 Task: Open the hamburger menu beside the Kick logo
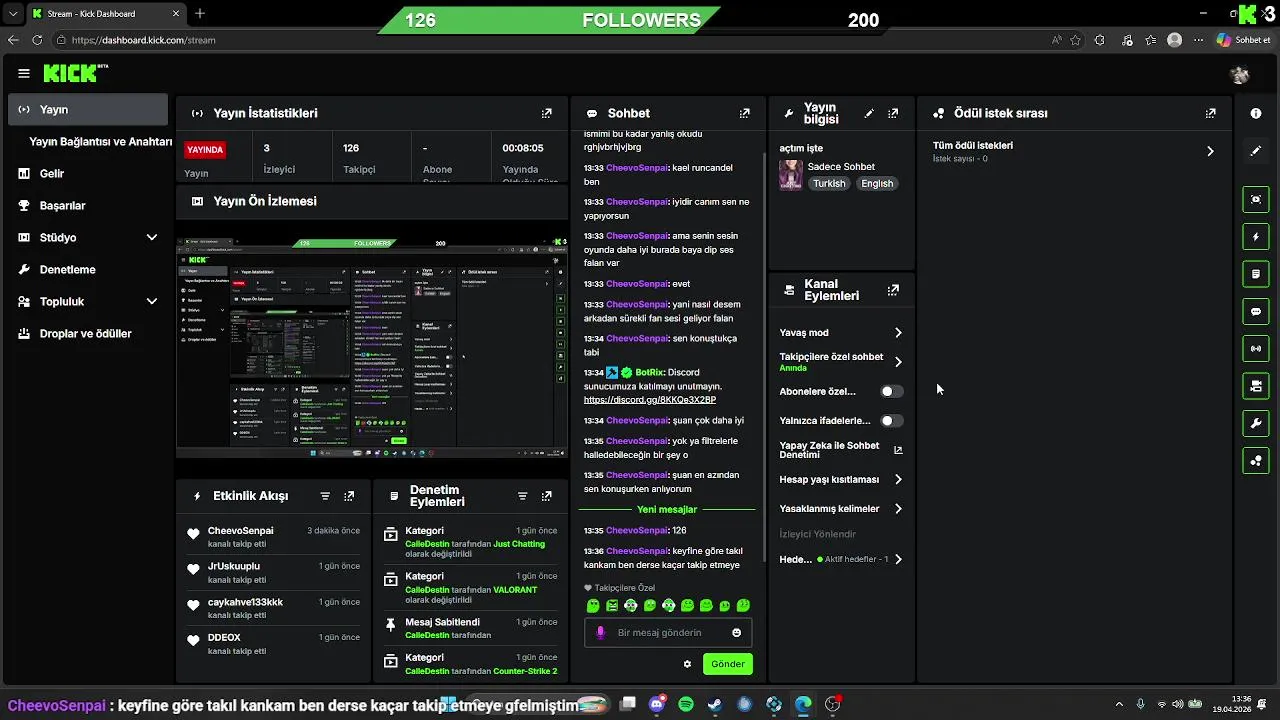coord(24,73)
